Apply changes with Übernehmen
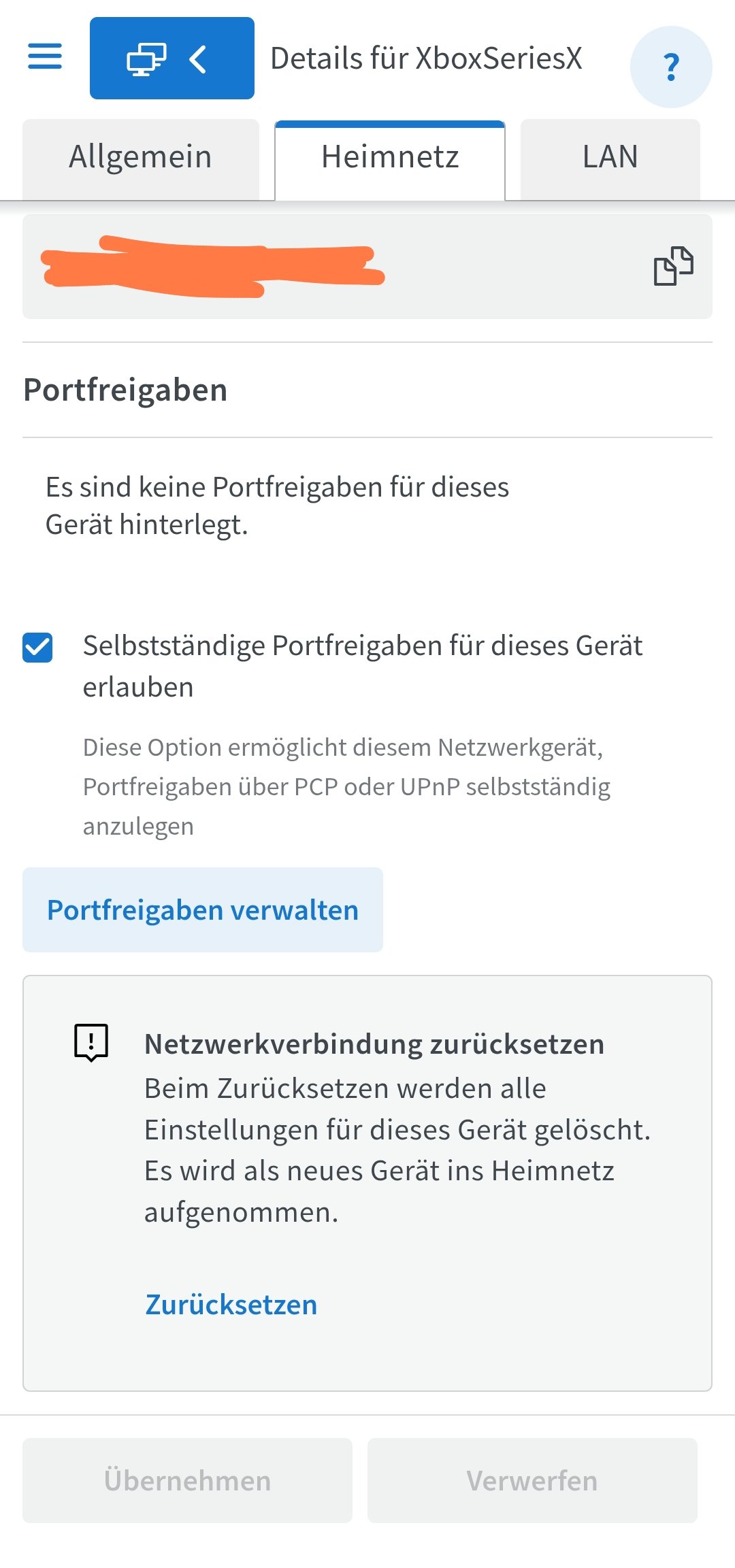The width and height of the screenshot is (735, 1568). 187,1480
